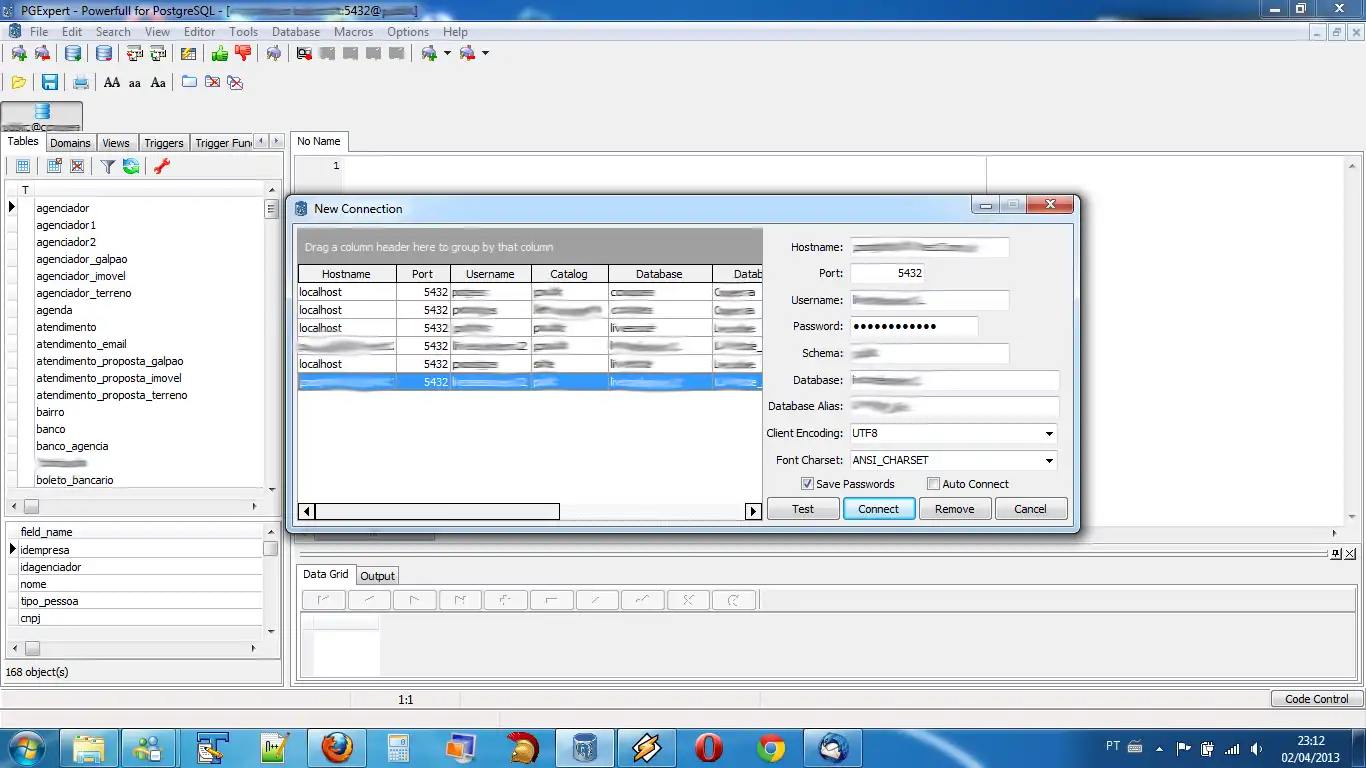Open the Client Encoding UTF8 dropdown
The image size is (1366, 768).
pyautogui.click(x=1049, y=434)
